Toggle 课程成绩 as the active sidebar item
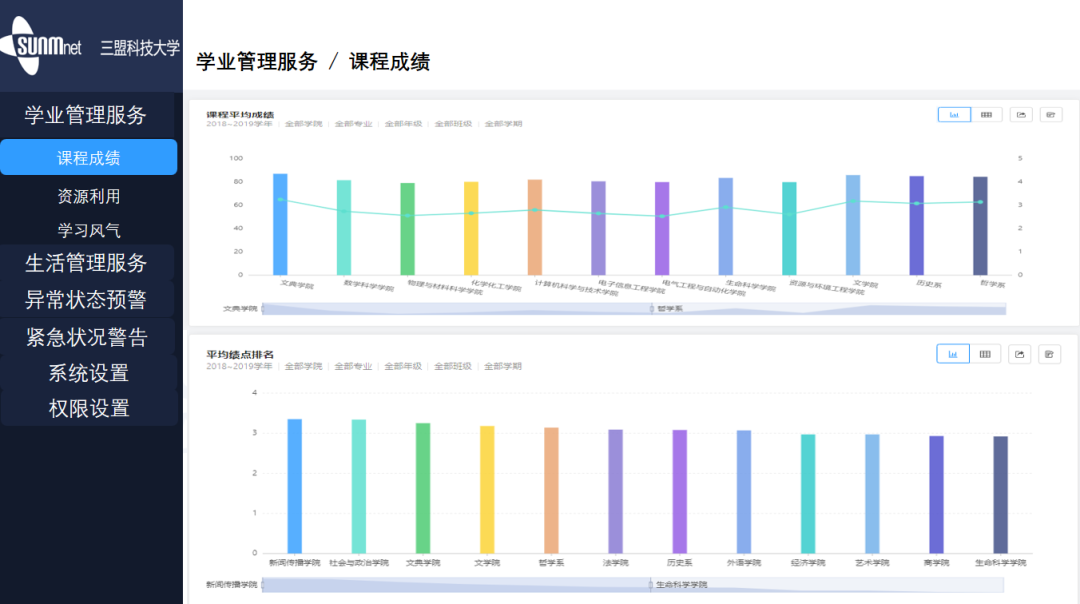This screenshot has height=604, width=1080. coord(90,157)
